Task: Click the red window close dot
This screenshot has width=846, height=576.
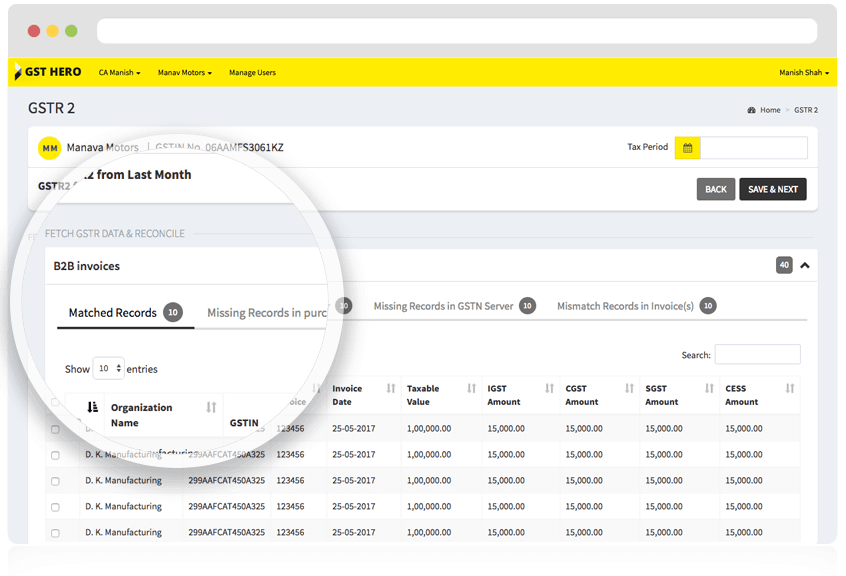Action: click(34, 31)
